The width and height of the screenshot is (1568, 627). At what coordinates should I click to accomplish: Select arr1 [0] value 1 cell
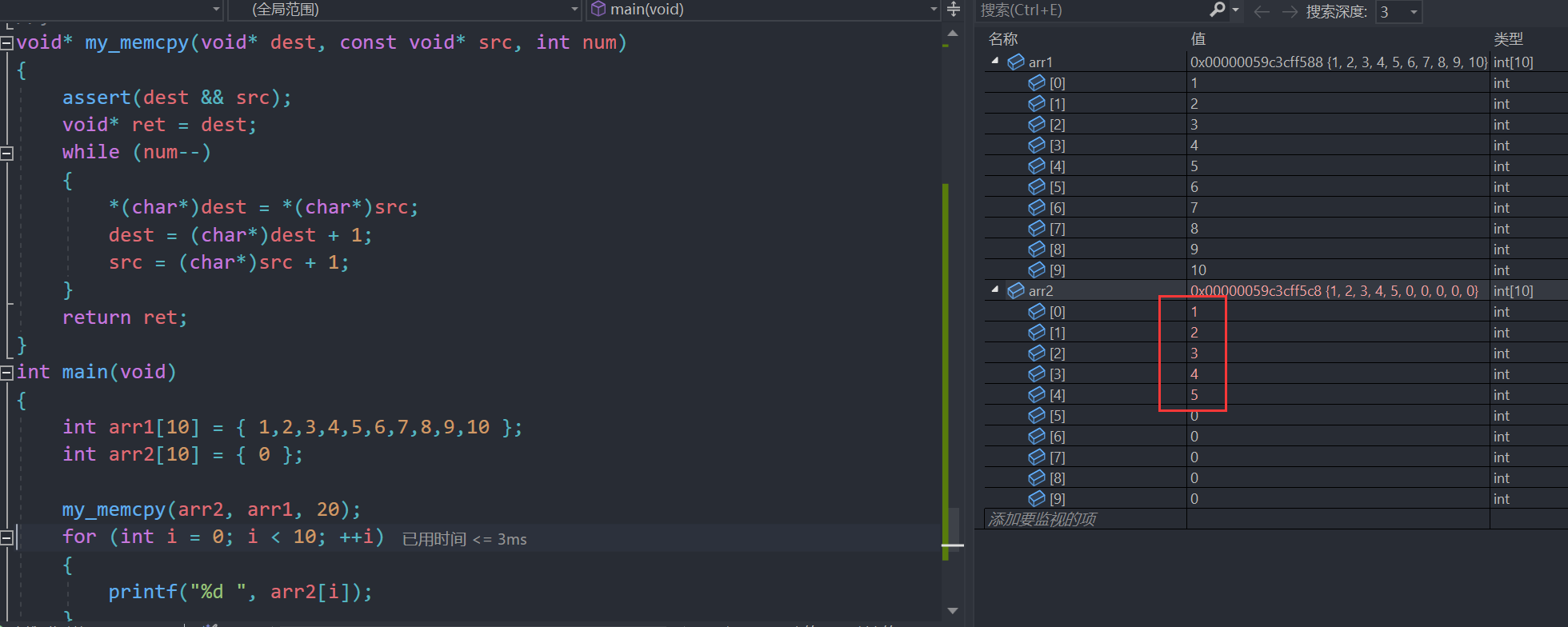point(1338,82)
